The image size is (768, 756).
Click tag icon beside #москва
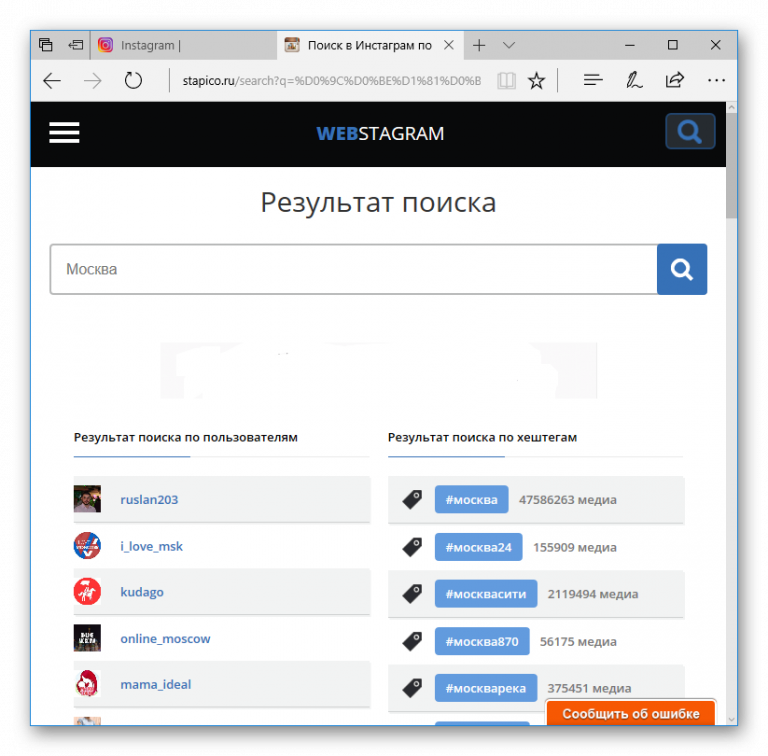[412, 499]
